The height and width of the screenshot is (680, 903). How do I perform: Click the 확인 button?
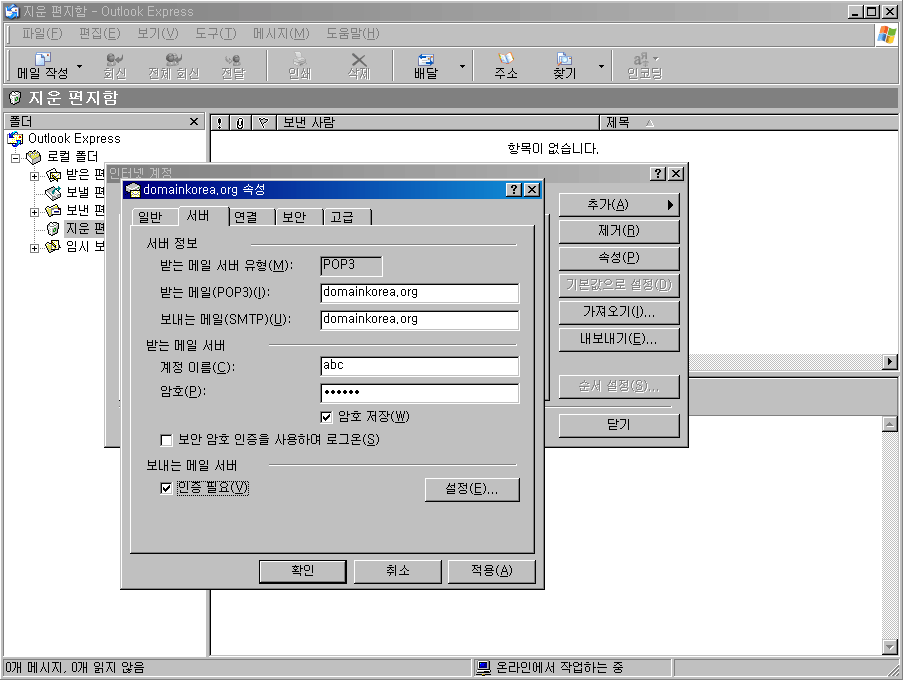point(303,571)
